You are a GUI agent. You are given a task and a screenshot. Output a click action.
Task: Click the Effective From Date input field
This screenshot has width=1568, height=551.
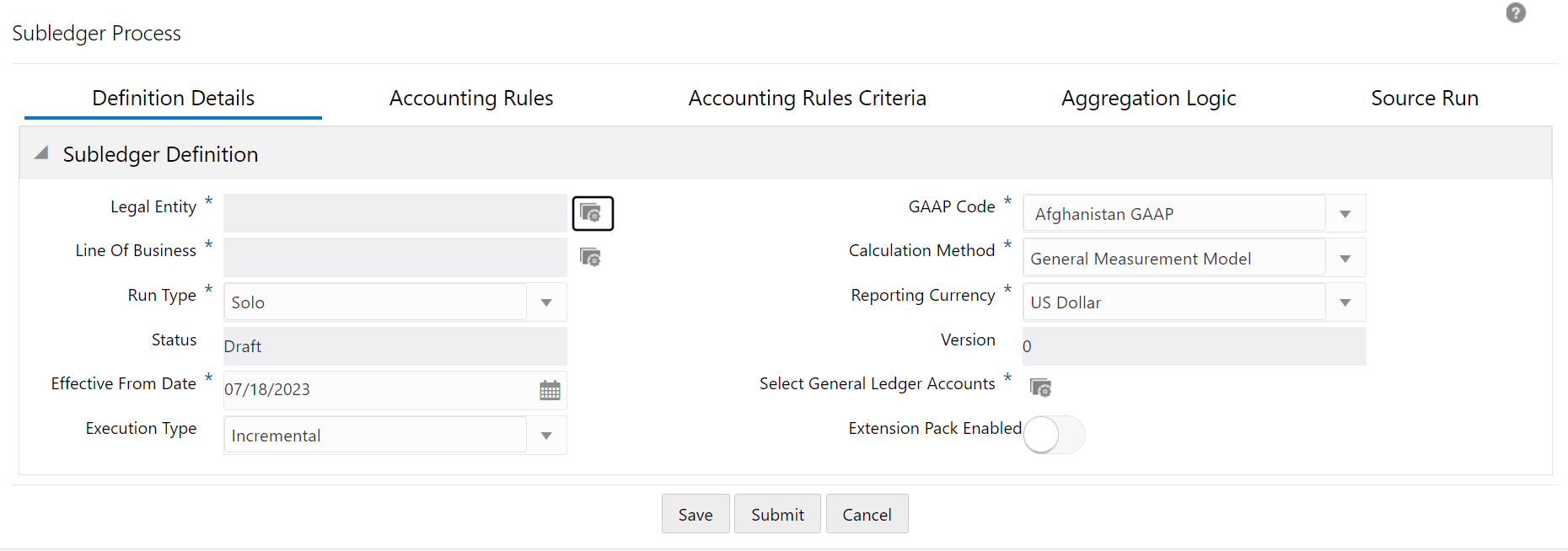375,390
